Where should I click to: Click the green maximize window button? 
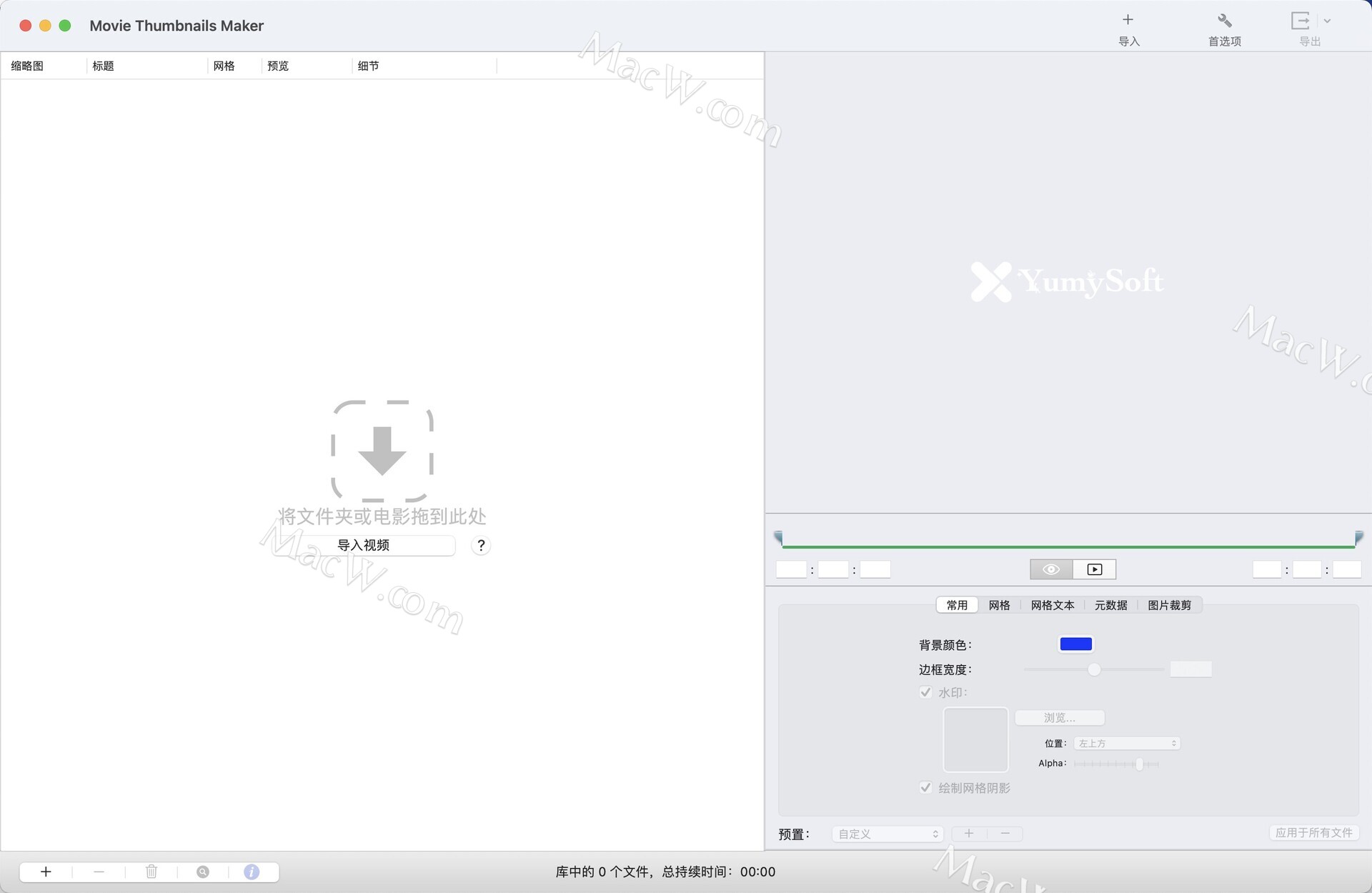click(65, 26)
